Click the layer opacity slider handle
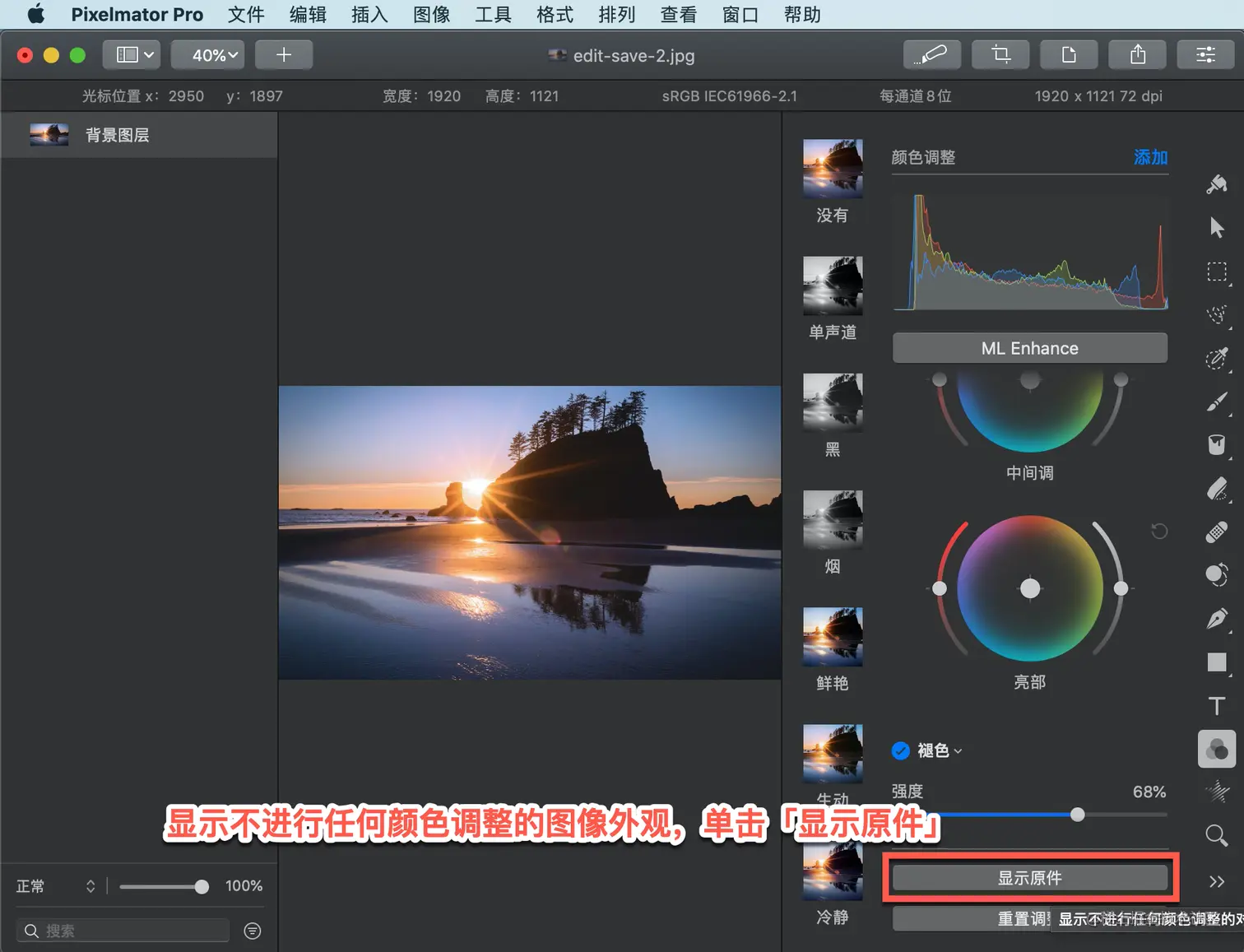 click(202, 886)
